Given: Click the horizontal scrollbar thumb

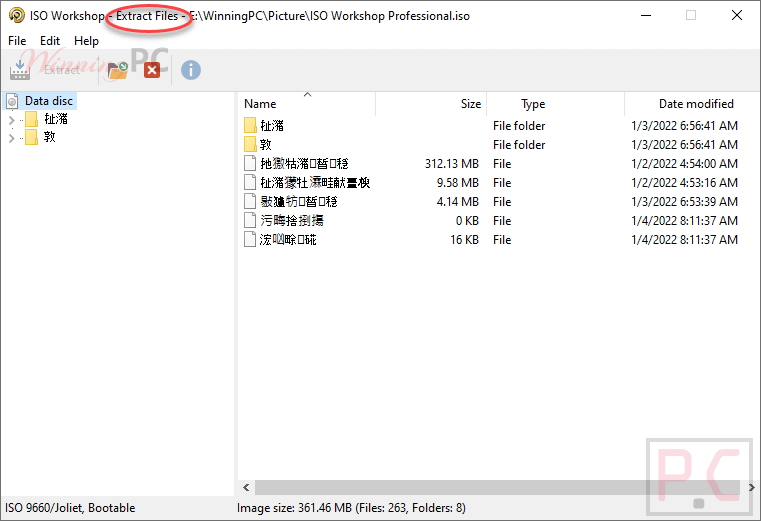Looking at the screenshot, I should pyautogui.click(x=497, y=487).
